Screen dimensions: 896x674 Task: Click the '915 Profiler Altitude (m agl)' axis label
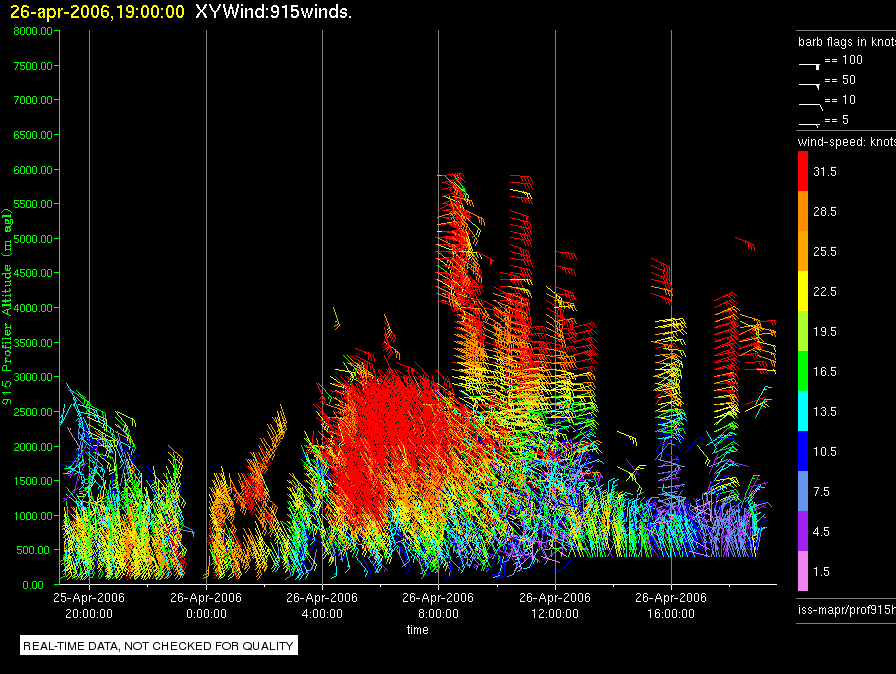coord(7,307)
